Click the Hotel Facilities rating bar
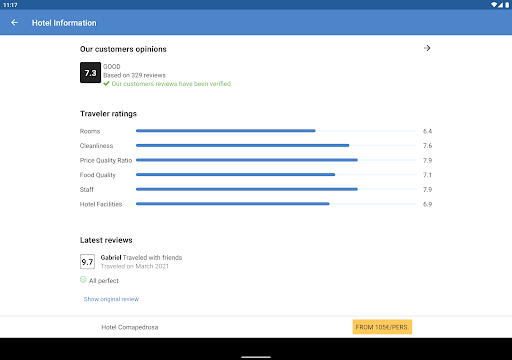 pos(276,204)
